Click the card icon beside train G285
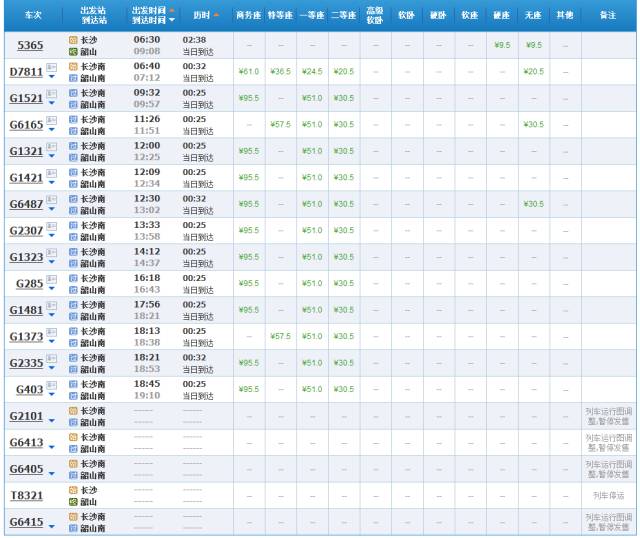This screenshot has height=538, width=640. 51,279
